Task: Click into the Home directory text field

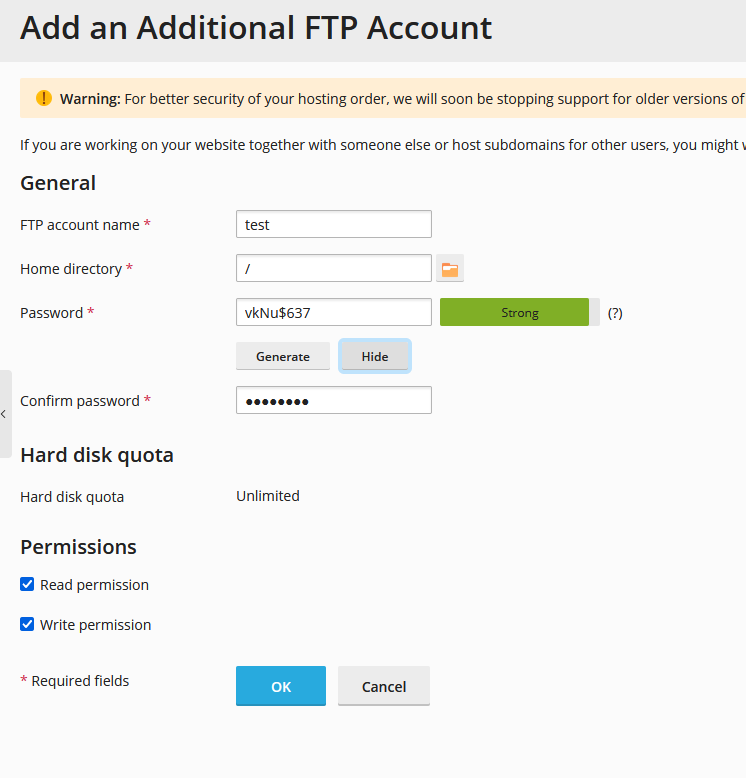Action: 334,268
